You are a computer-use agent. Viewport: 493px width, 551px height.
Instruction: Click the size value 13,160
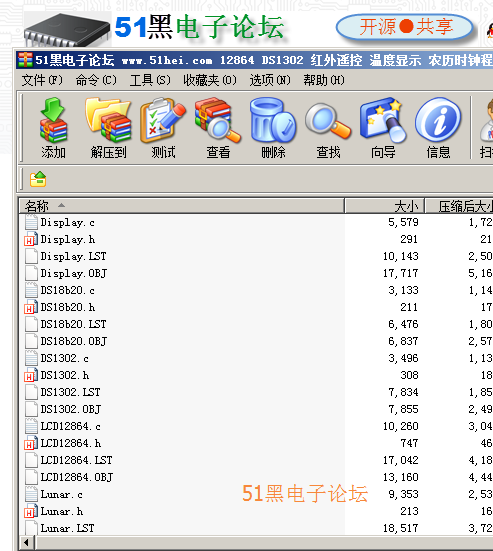401,477
